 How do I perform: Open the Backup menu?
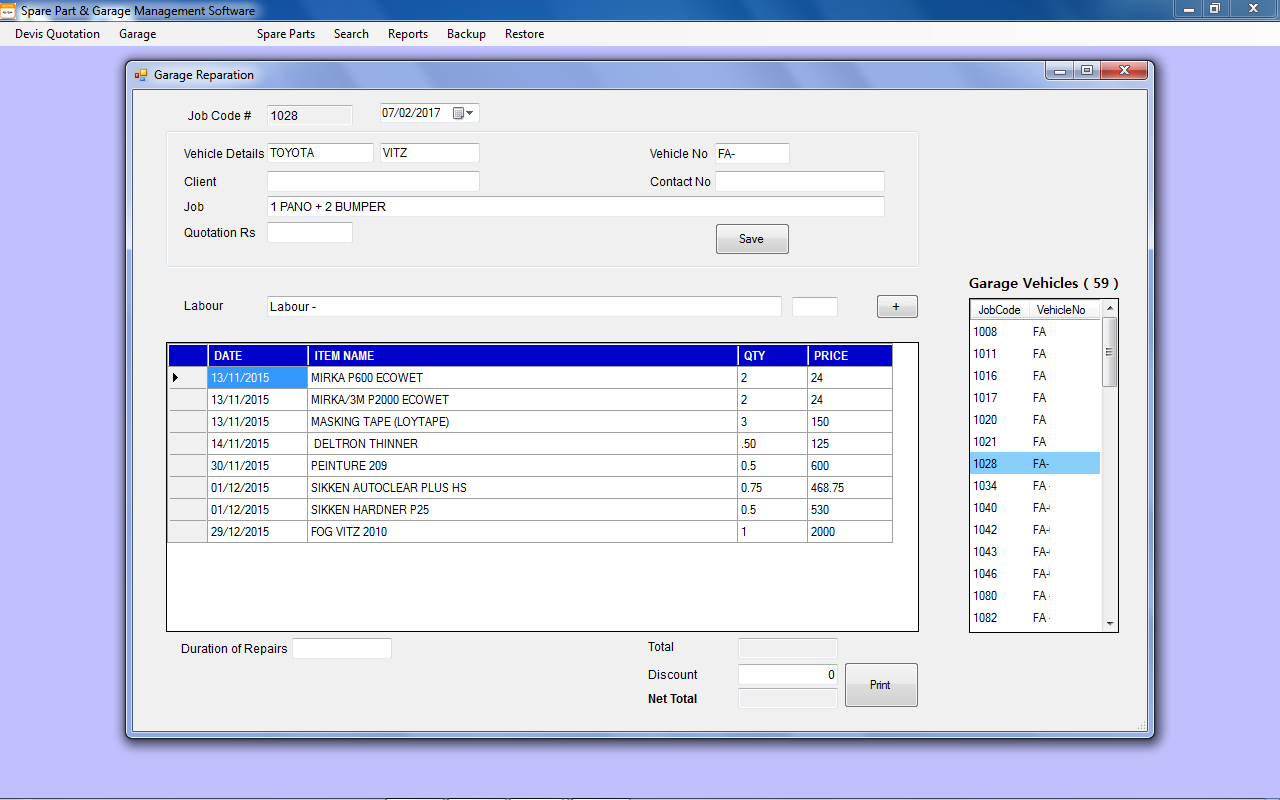coord(466,34)
